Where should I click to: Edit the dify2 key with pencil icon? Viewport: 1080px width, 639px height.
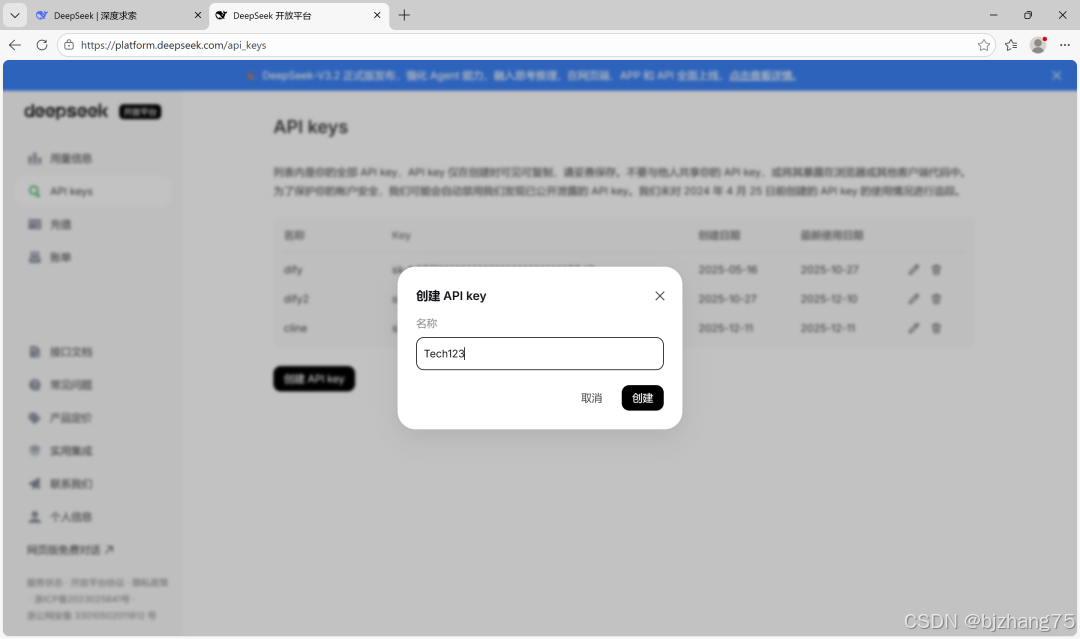(913, 299)
